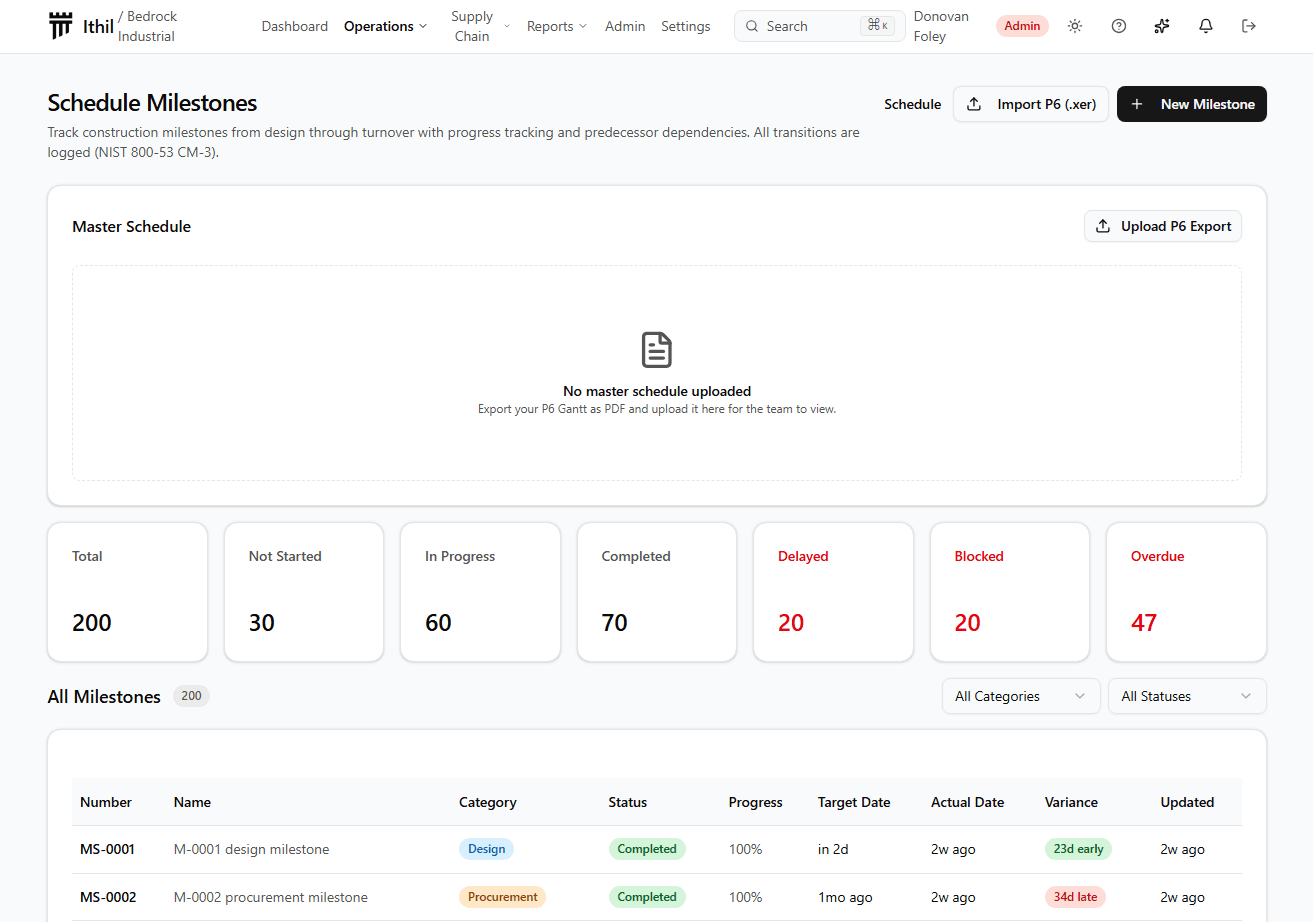
Task: Click the Variance column header
Action: (1071, 802)
